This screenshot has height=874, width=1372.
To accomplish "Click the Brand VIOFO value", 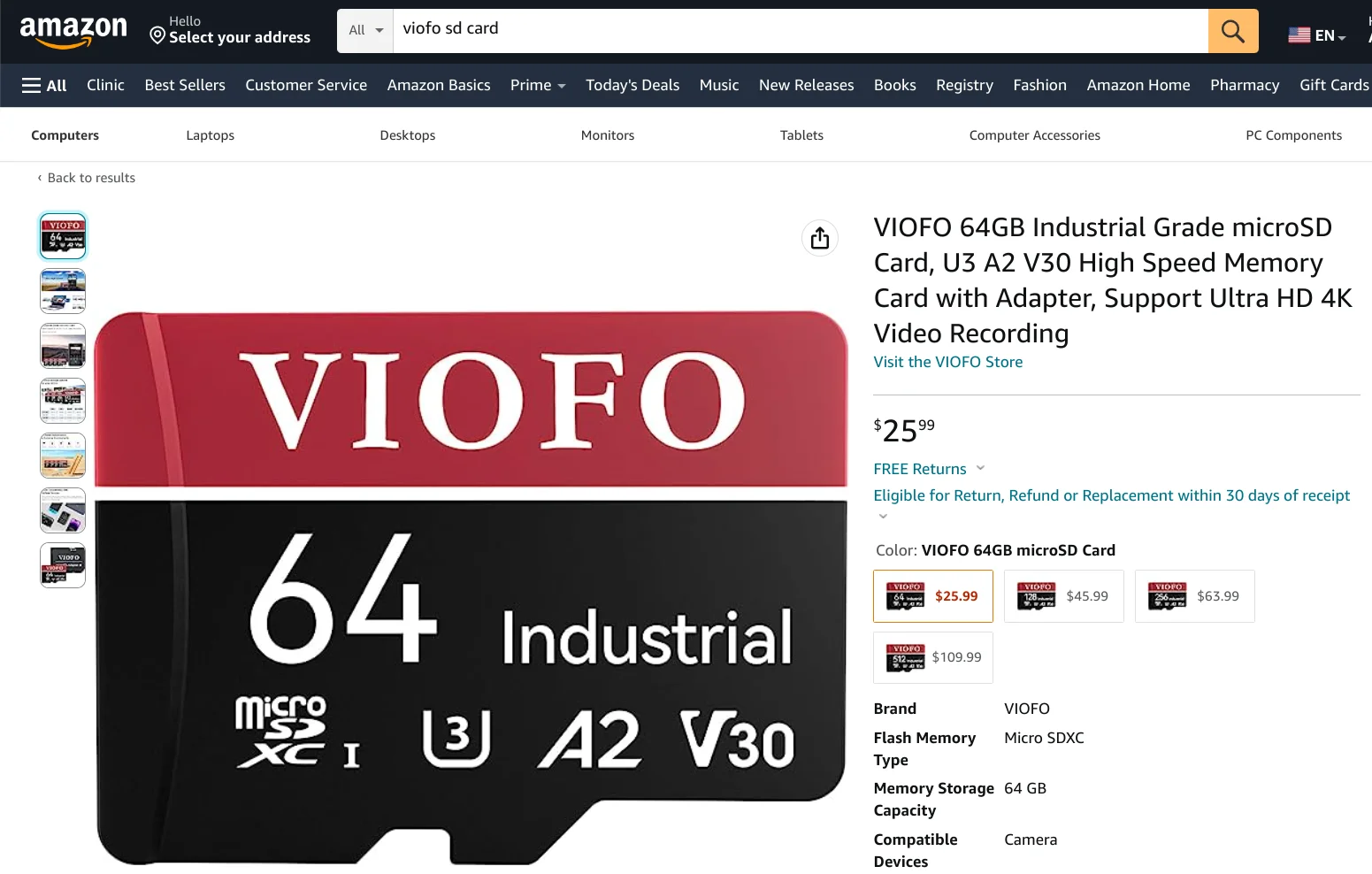I will coord(1027,709).
